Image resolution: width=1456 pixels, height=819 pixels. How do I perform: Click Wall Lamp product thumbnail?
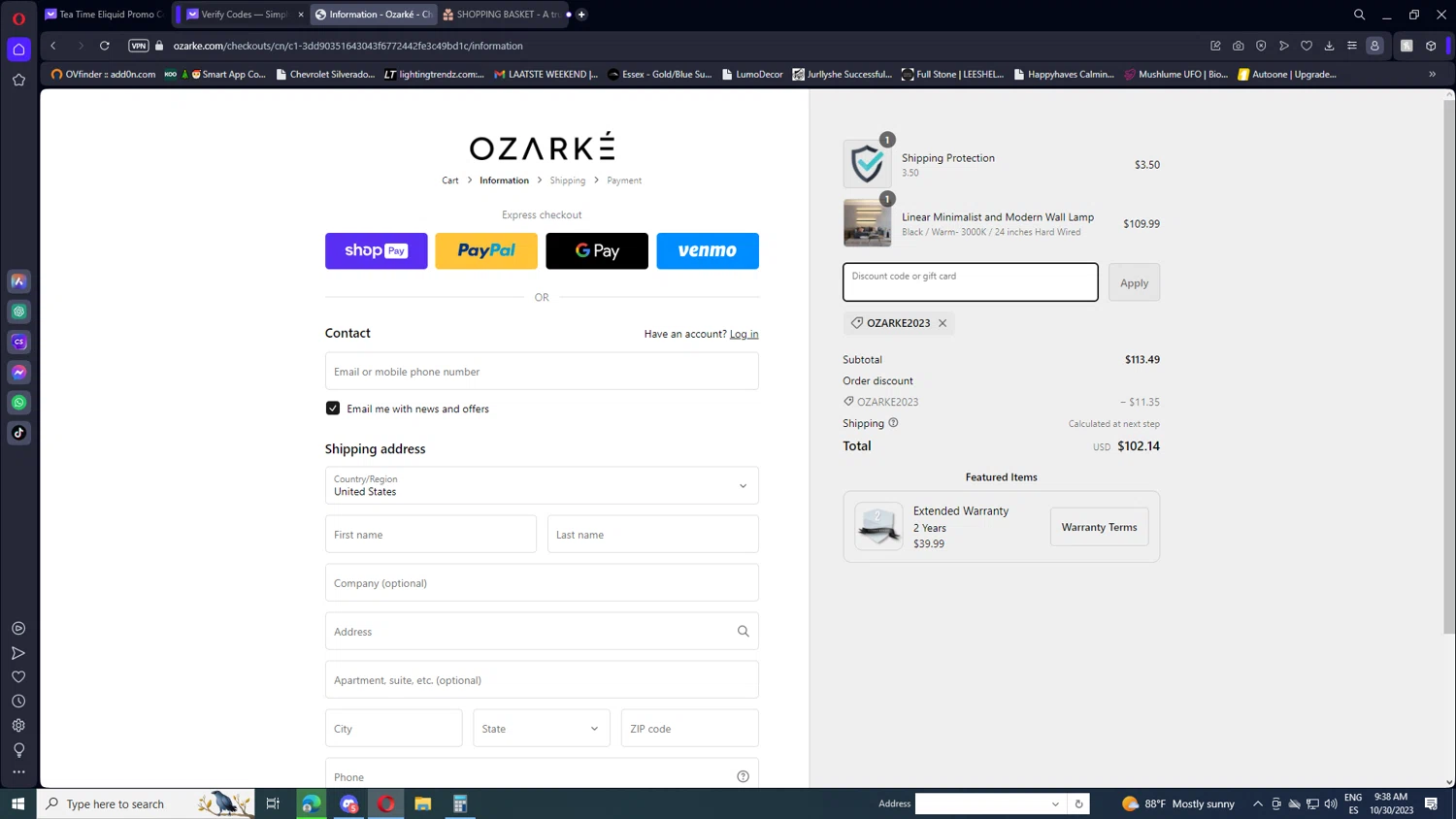pyautogui.click(x=867, y=223)
